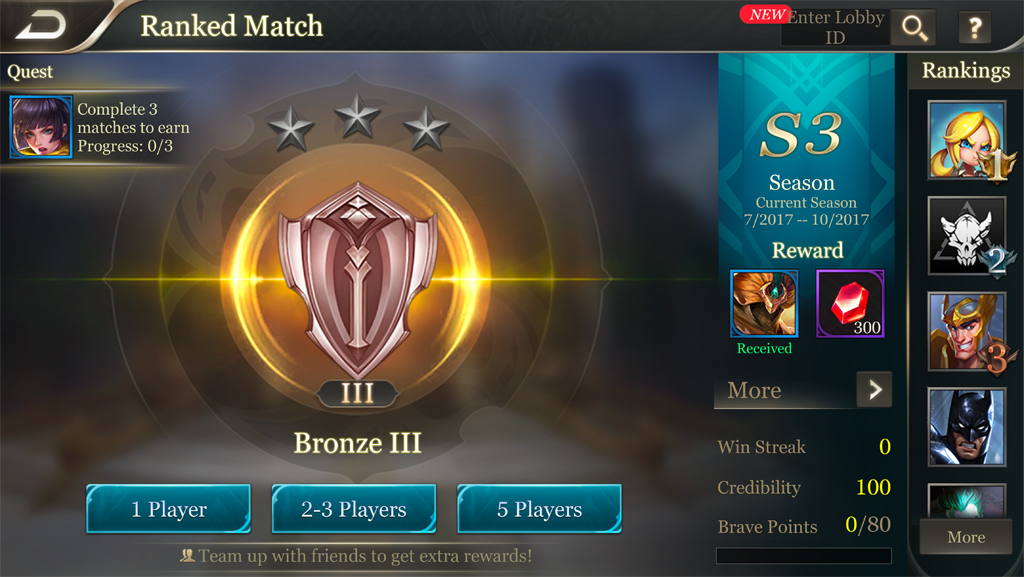Click the Enter Lobby ID field

[x=835, y=27]
